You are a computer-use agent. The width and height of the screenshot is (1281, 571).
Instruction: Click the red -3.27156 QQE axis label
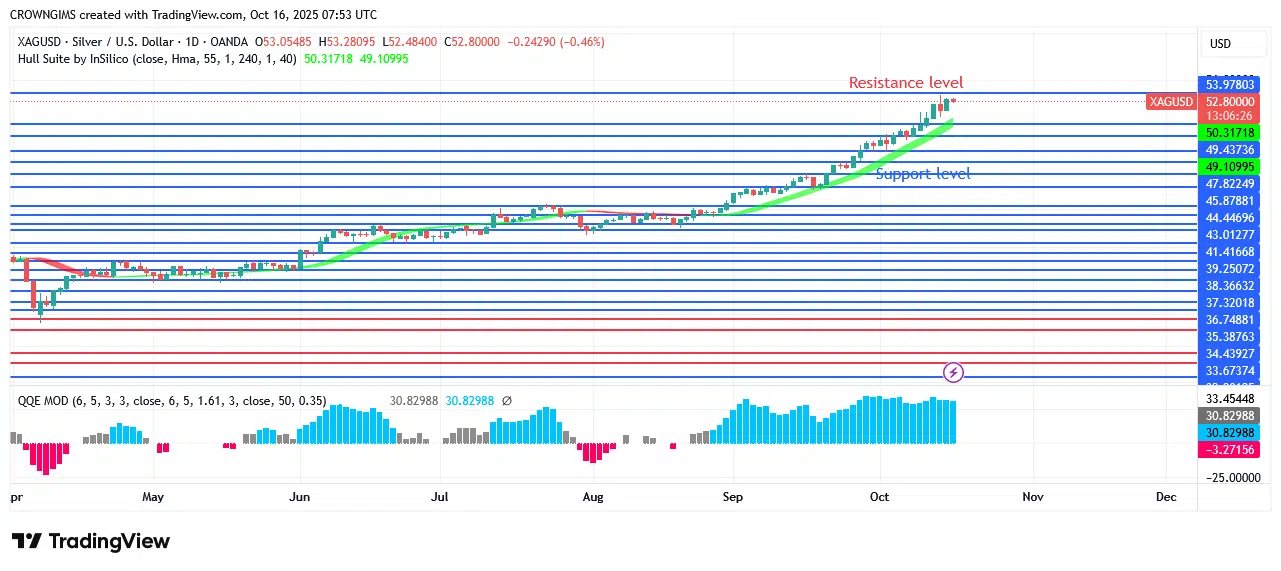[x=1229, y=450]
